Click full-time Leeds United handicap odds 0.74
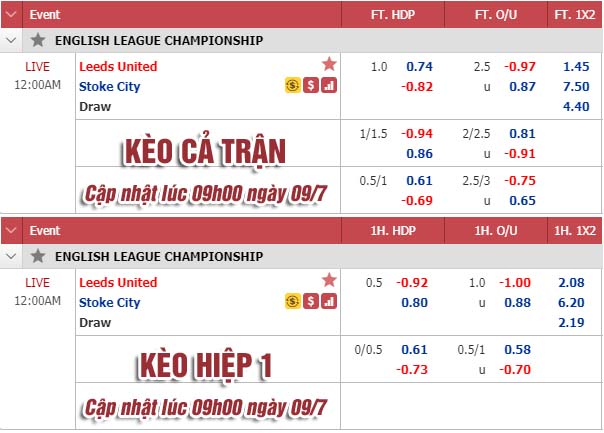Viewport: 604px width, 433px height. point(419,67)
